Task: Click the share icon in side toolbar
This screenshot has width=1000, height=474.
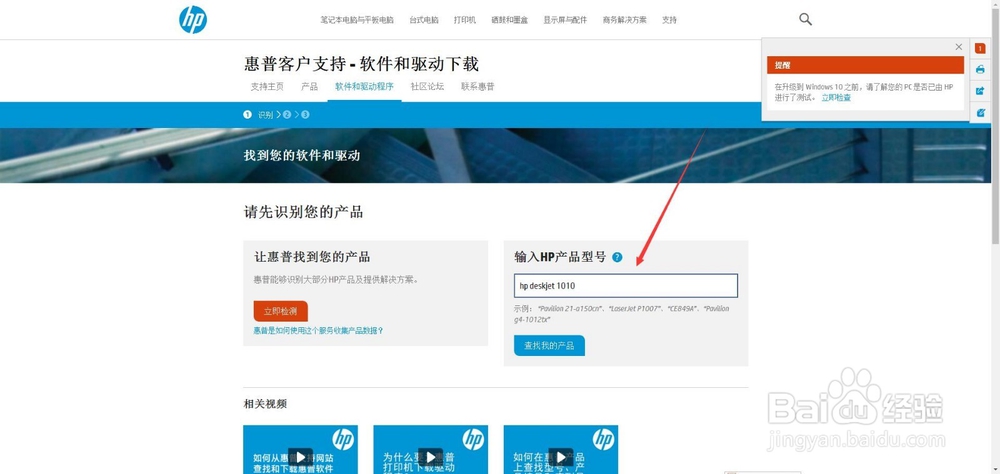Action: tap(980, 91)
